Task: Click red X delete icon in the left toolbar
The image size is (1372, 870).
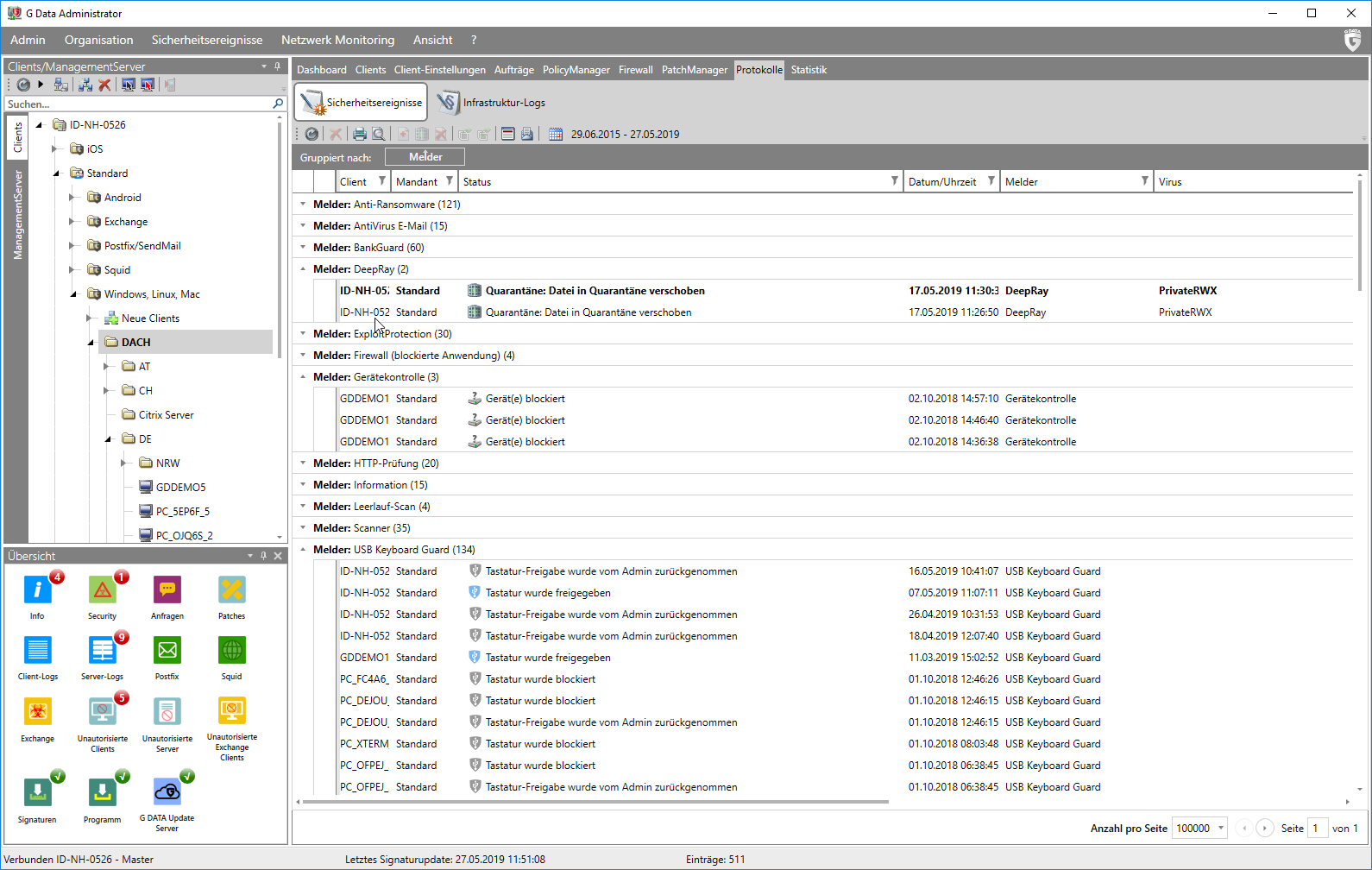Action: coord(104,85)
